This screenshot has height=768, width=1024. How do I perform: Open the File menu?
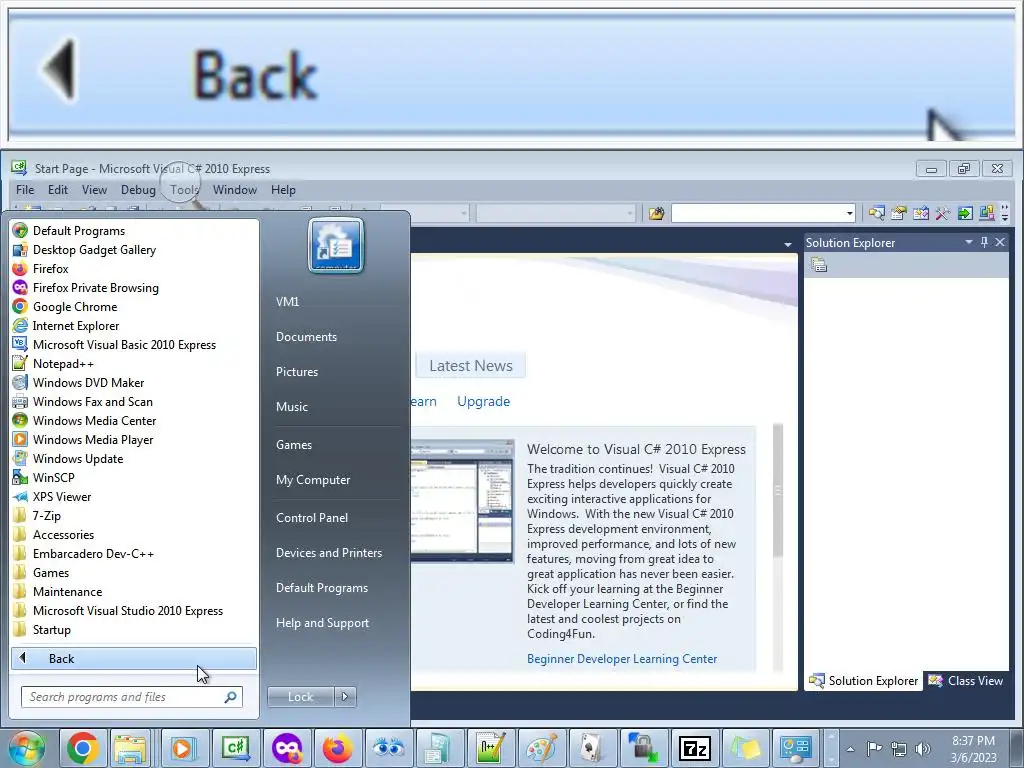[25, 189]
